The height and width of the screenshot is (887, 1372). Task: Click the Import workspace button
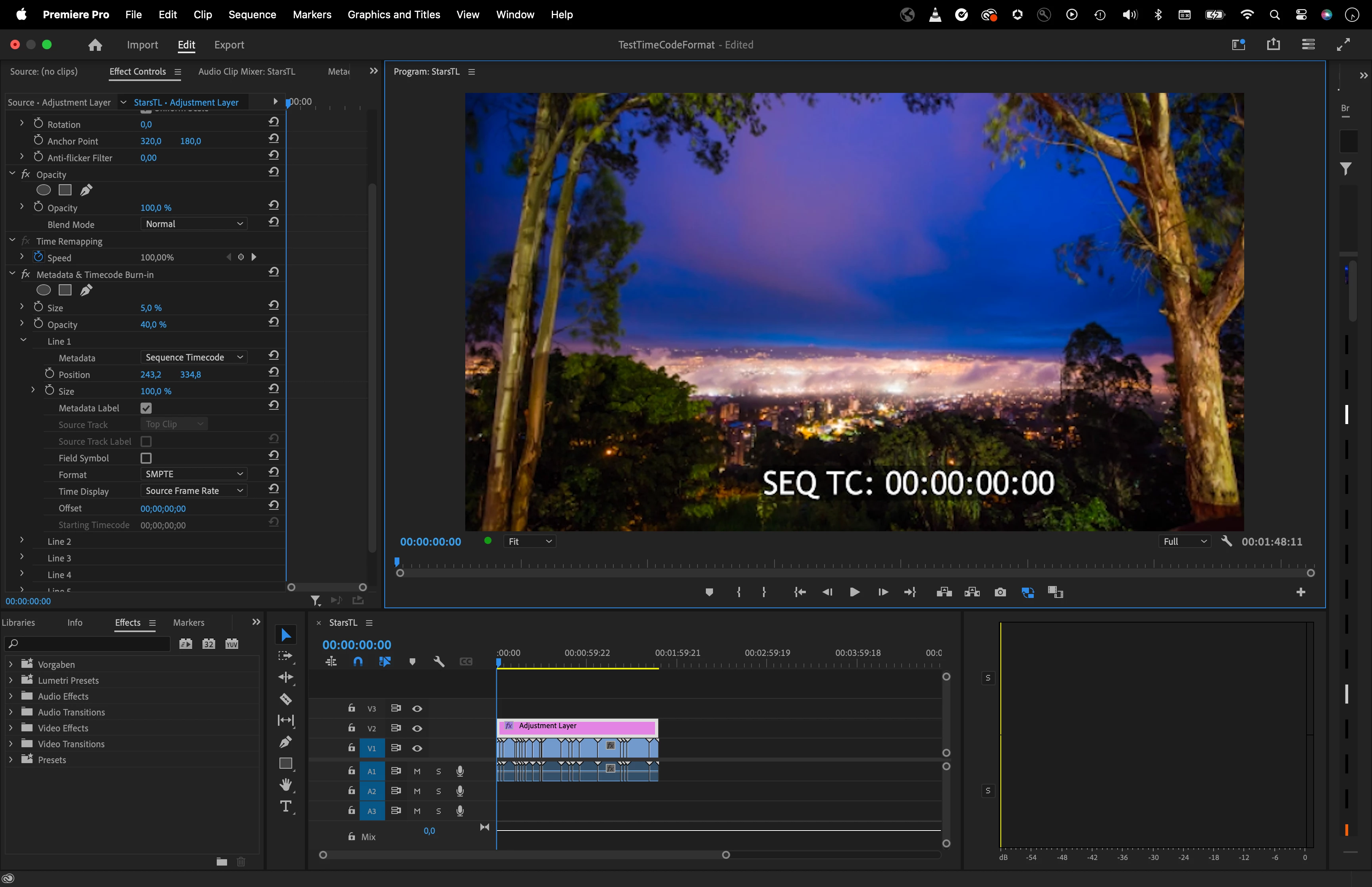point(142,45)
